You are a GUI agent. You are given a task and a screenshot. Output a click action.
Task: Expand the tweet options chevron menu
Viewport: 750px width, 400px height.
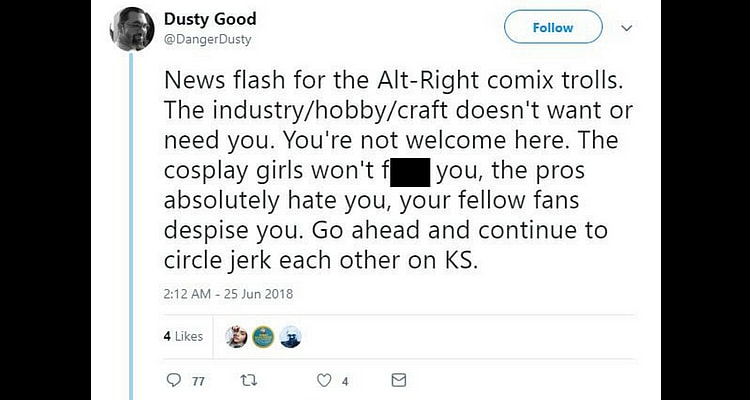[627, 28]
